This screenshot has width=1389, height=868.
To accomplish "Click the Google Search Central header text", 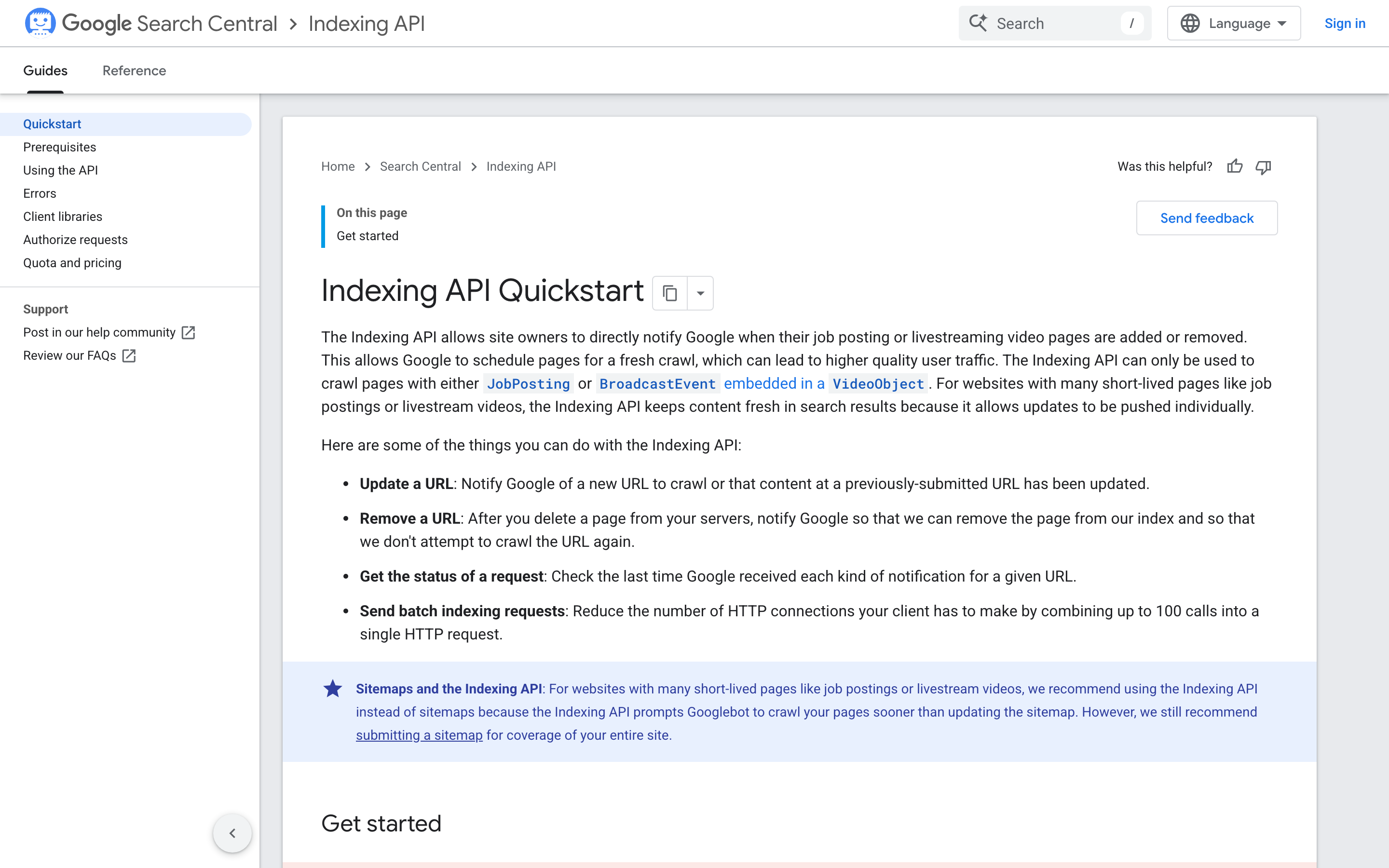I will (x=169, y=24).
